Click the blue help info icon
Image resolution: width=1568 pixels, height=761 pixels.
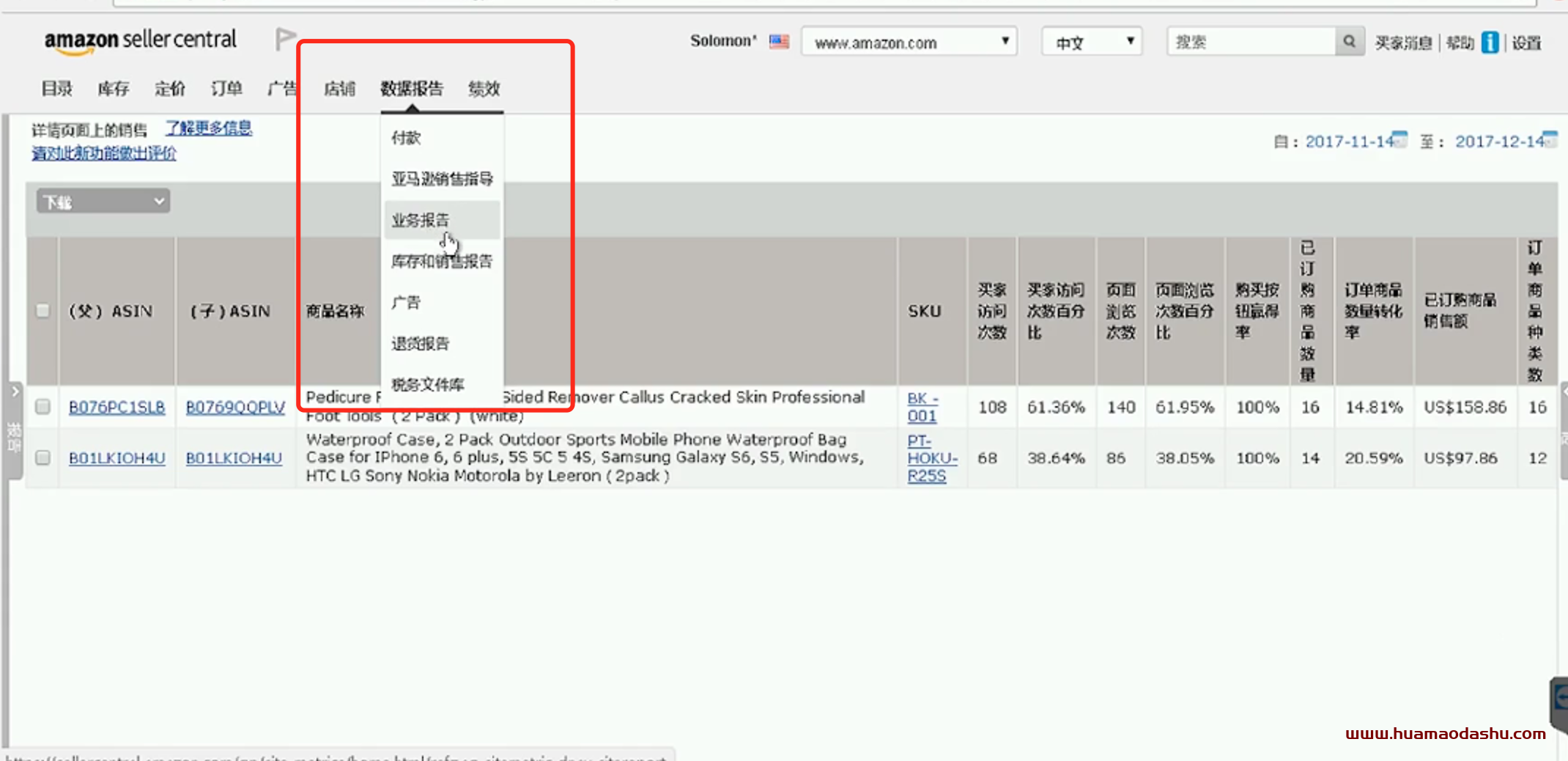pos(1490,43)
